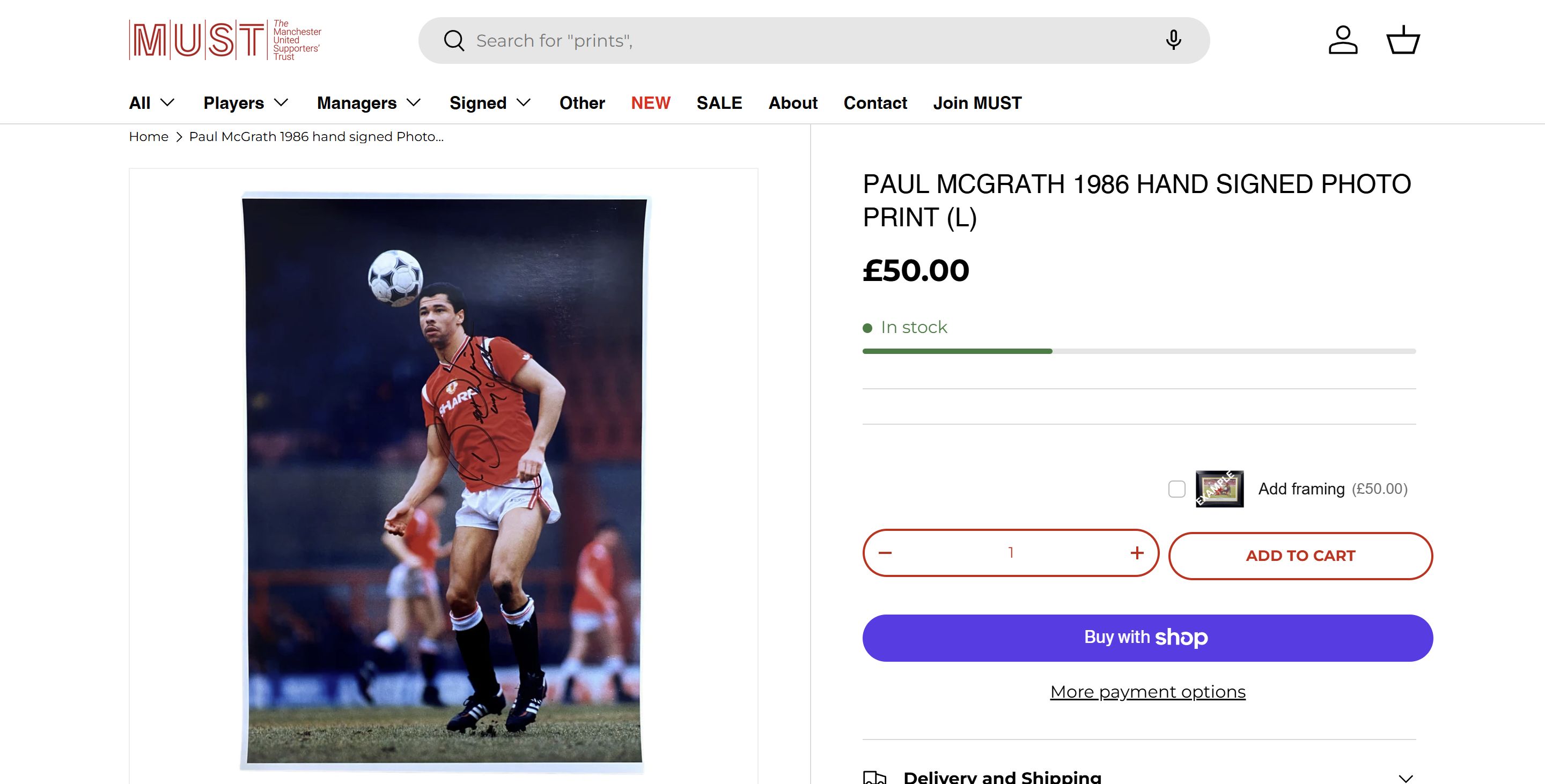Click the MUST logo
Screen dimensions: 1545x784
tap(225, 40)
